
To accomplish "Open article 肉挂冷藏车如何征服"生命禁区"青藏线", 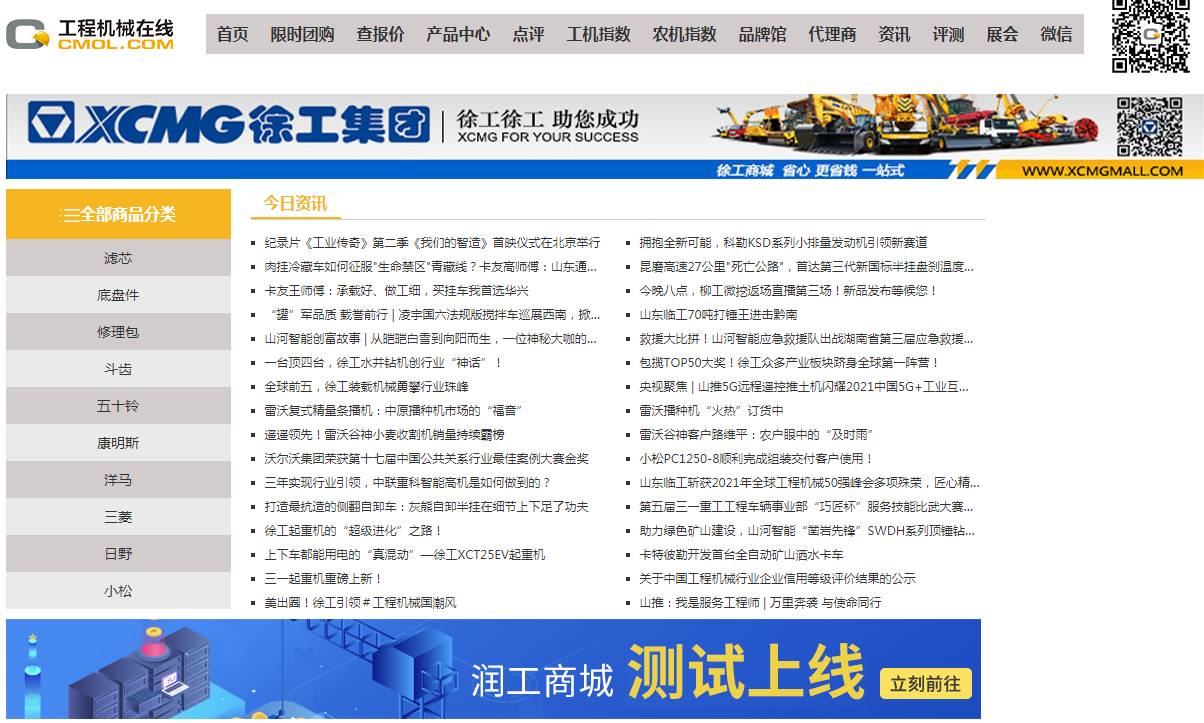I will tap(431, 267).
